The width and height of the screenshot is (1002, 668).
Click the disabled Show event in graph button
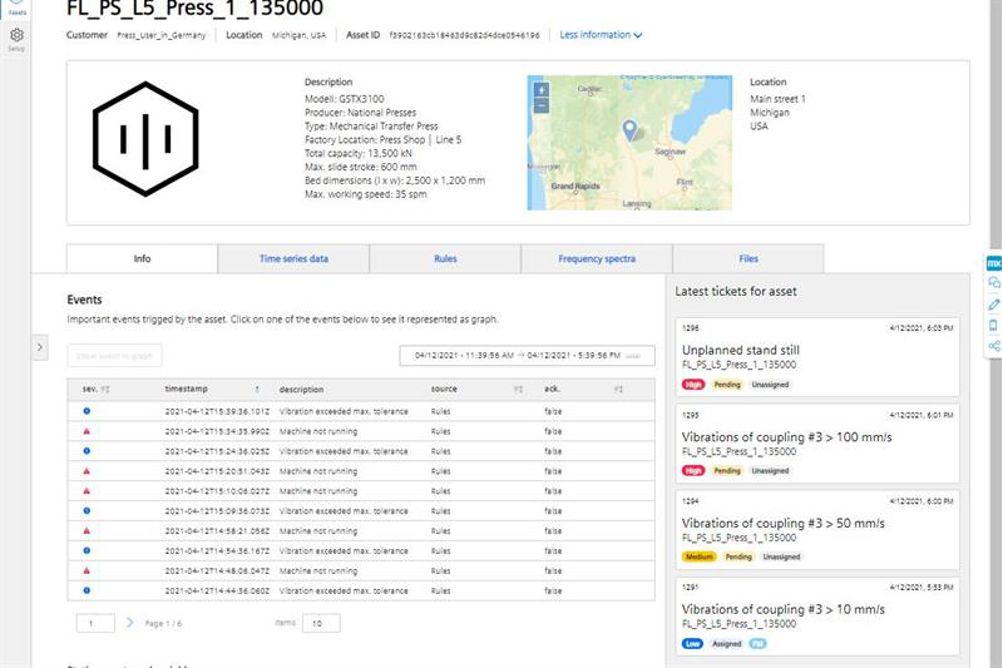tap(114, 355)
